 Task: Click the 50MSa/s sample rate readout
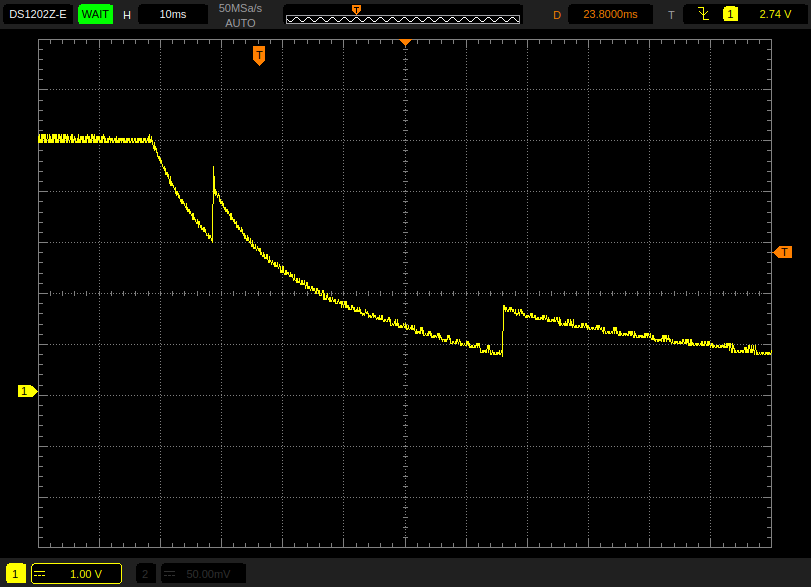tap(240, 8)
